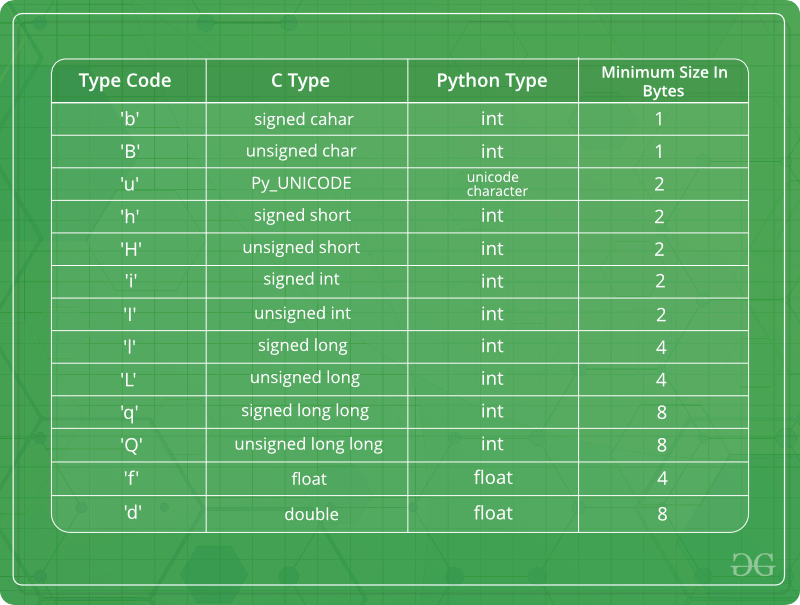Click the Py_UNICODE cell
This screenshot has width=800, height=605.
pyautogui.click(x=301, y=184)
